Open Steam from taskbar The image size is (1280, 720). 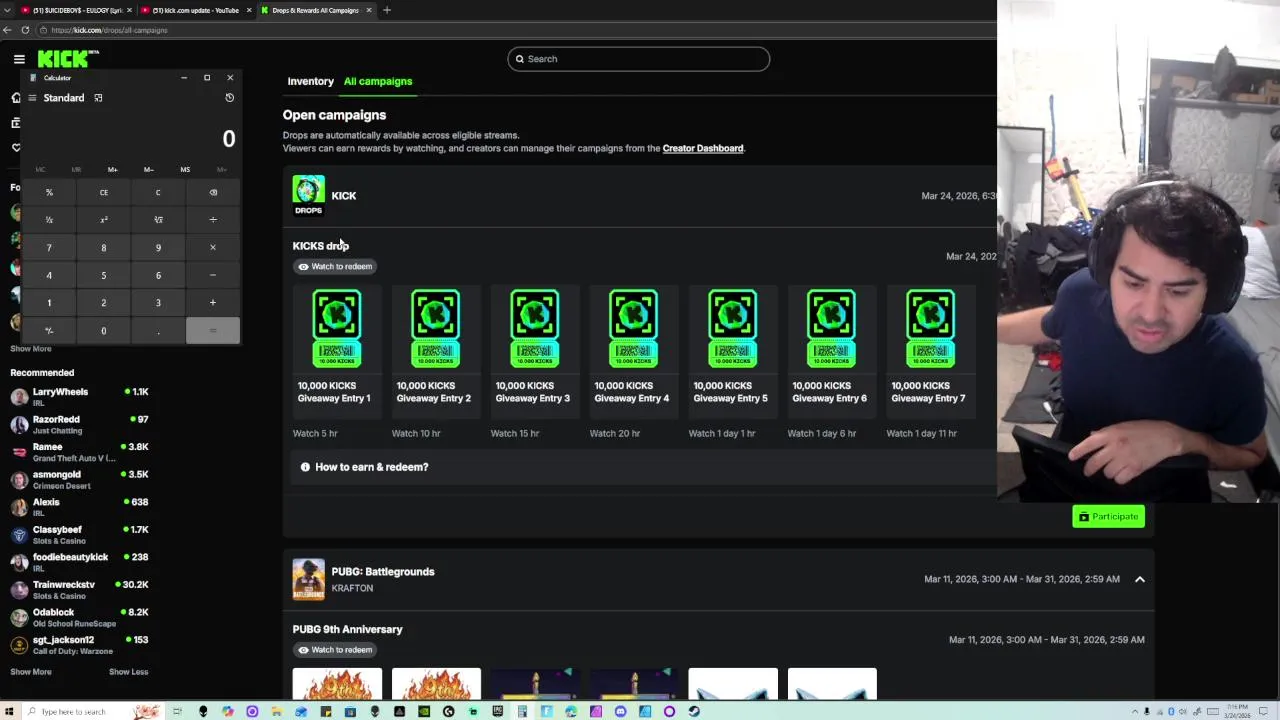click(x=694, y=711)
